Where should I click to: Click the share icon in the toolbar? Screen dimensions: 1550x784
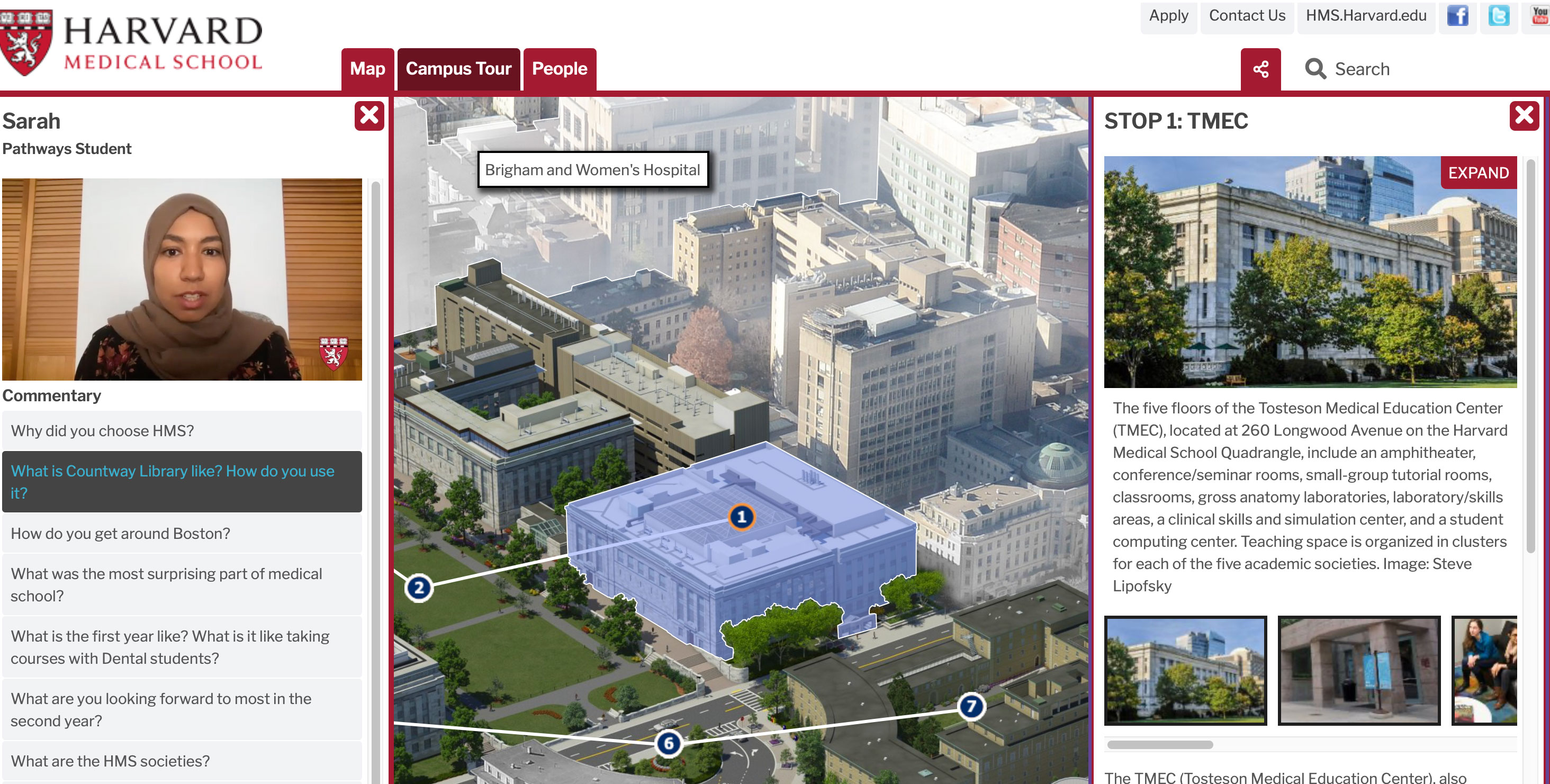[1263, 69]
